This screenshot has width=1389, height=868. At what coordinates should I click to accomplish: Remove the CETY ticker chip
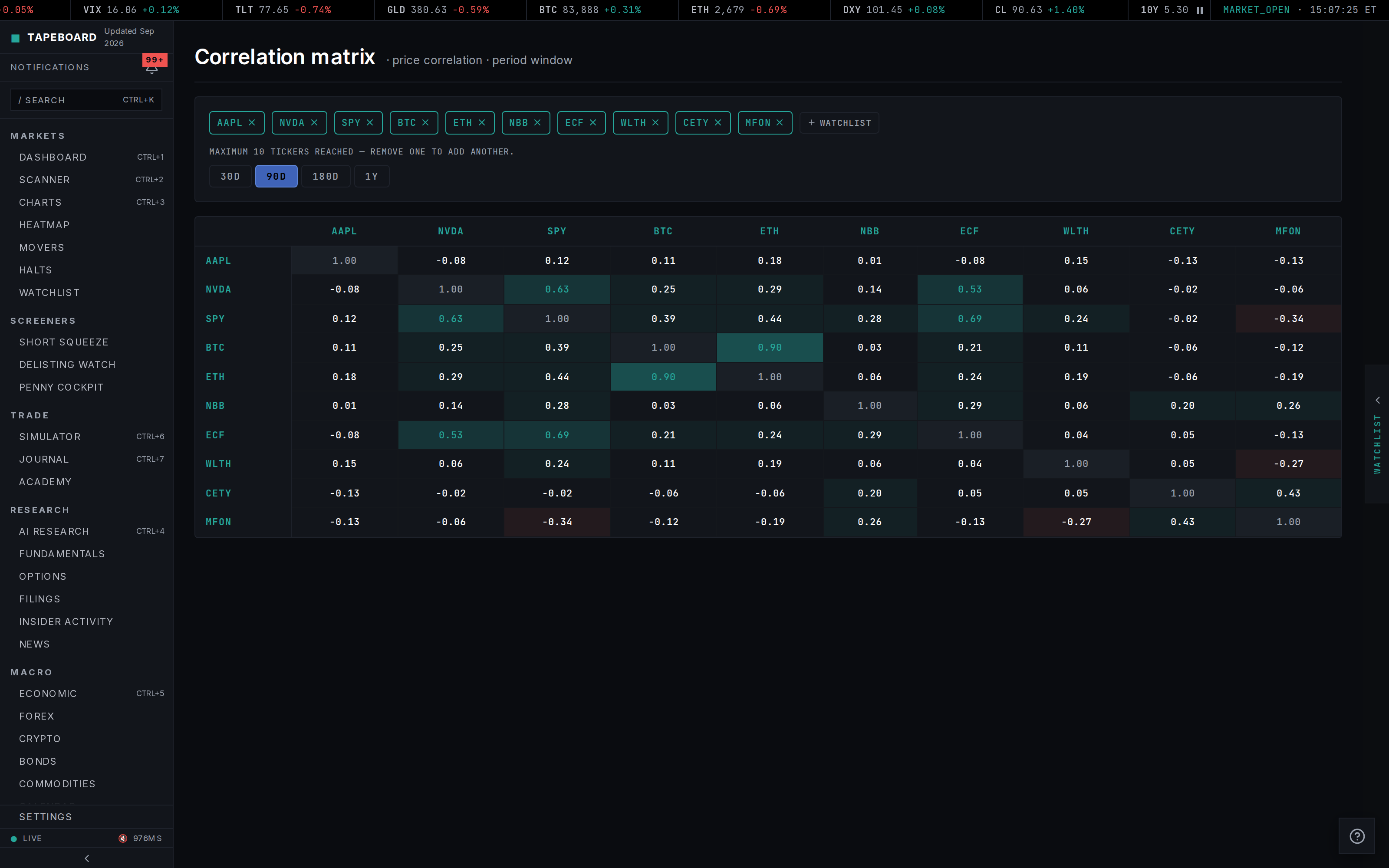pos(718,123)
